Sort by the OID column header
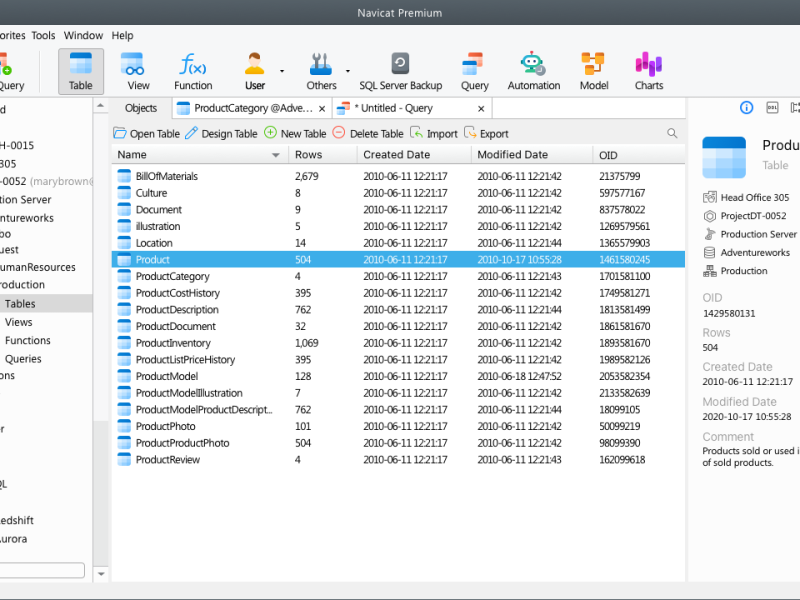This screenshot has width=800, height=600. coord(638,155)
